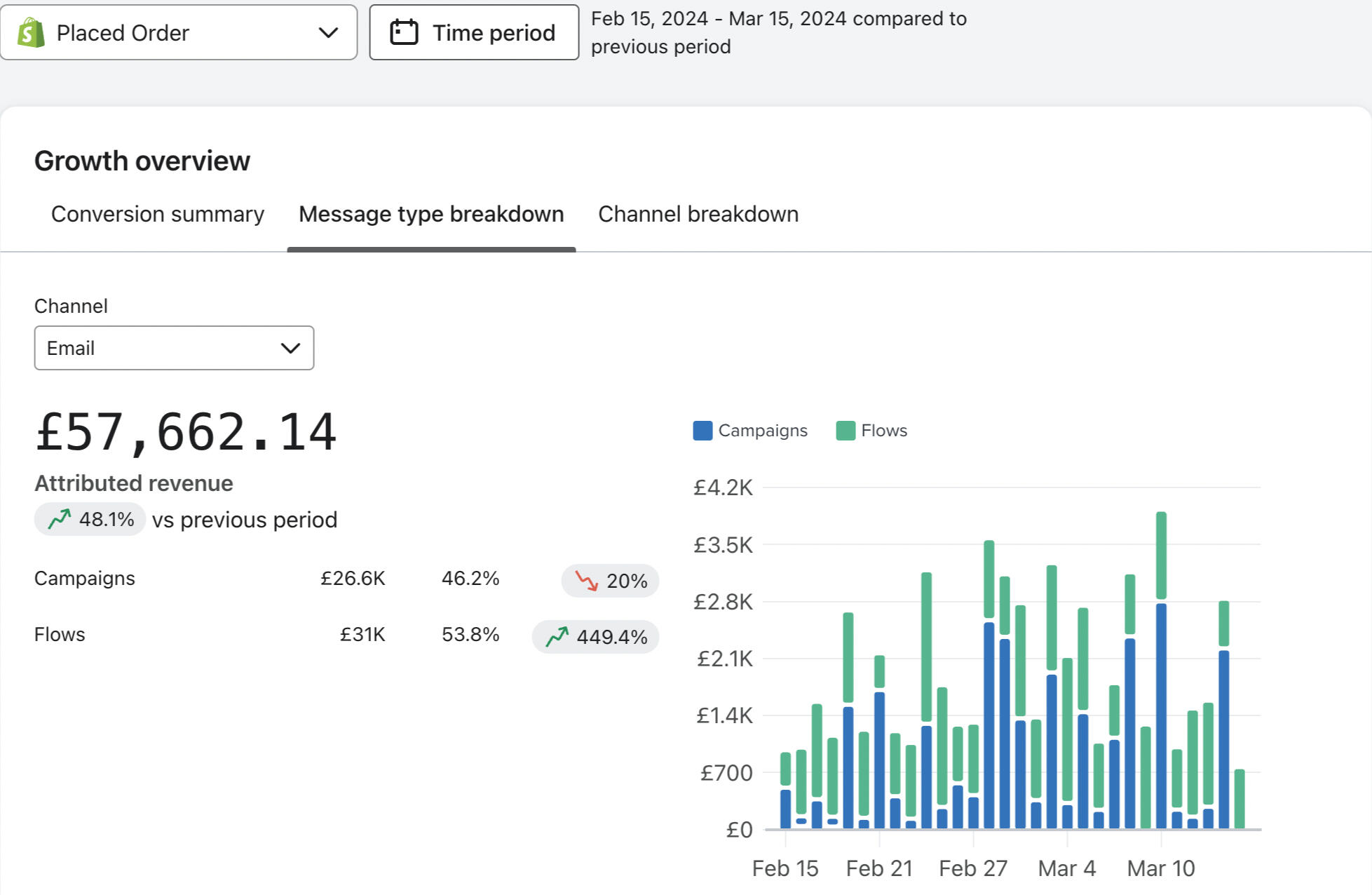Click the calendar icon in Time period
This screenshot has height=895, width=1372.
click(404, 32)
